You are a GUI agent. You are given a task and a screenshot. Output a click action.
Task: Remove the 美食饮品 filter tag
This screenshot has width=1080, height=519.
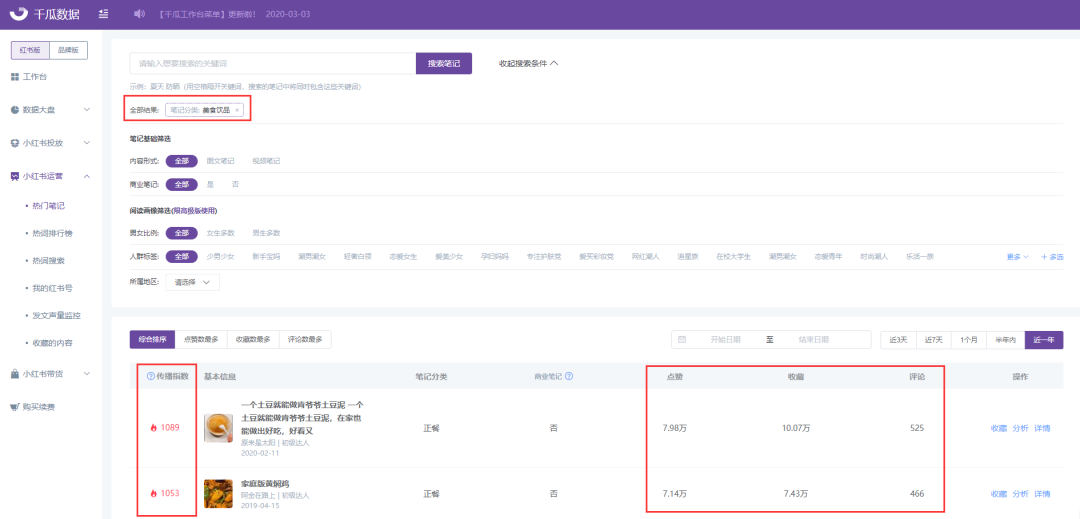237,110
